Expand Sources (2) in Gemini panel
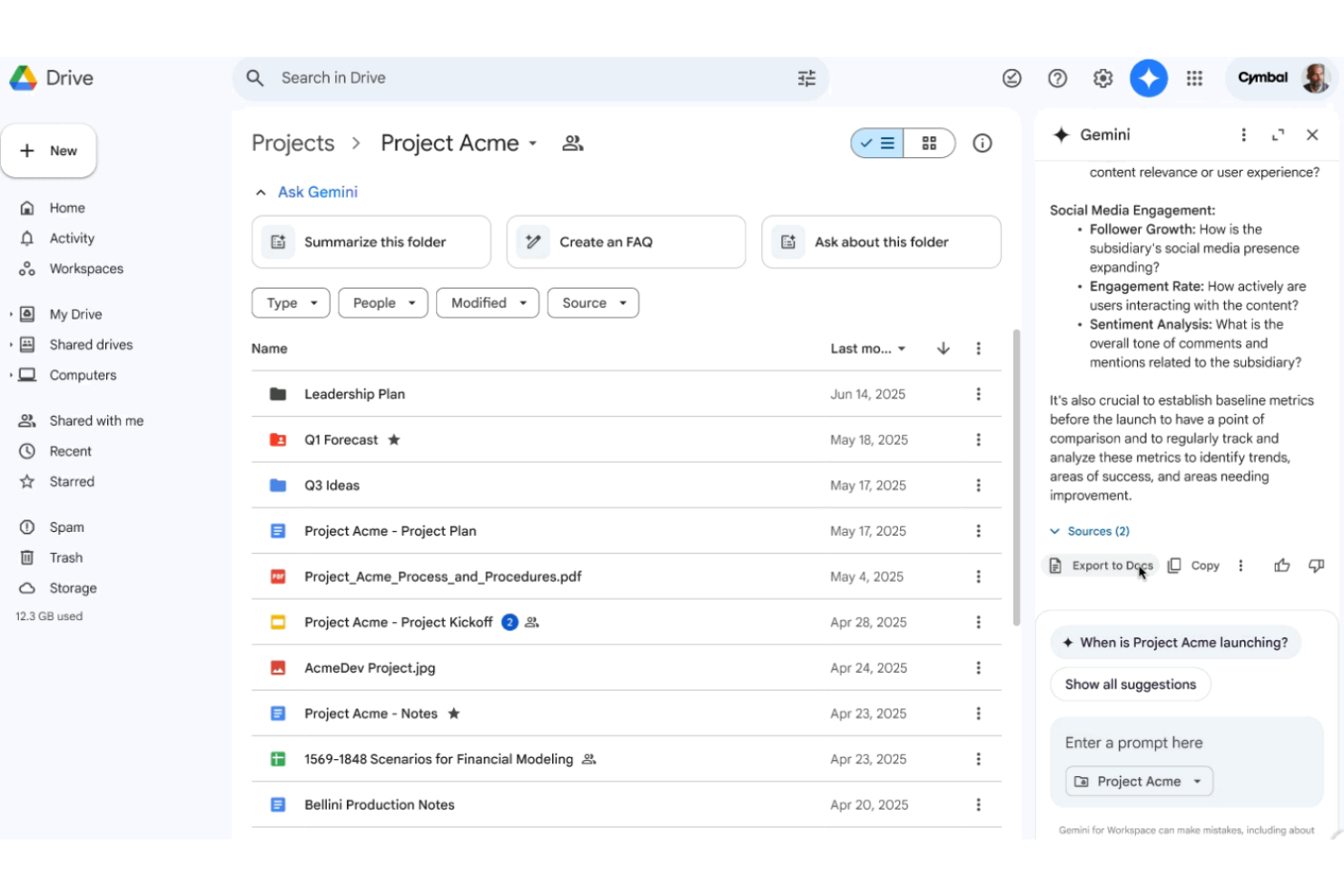The height and width of the screenshot is (896, 1344). click(1090, 530)
